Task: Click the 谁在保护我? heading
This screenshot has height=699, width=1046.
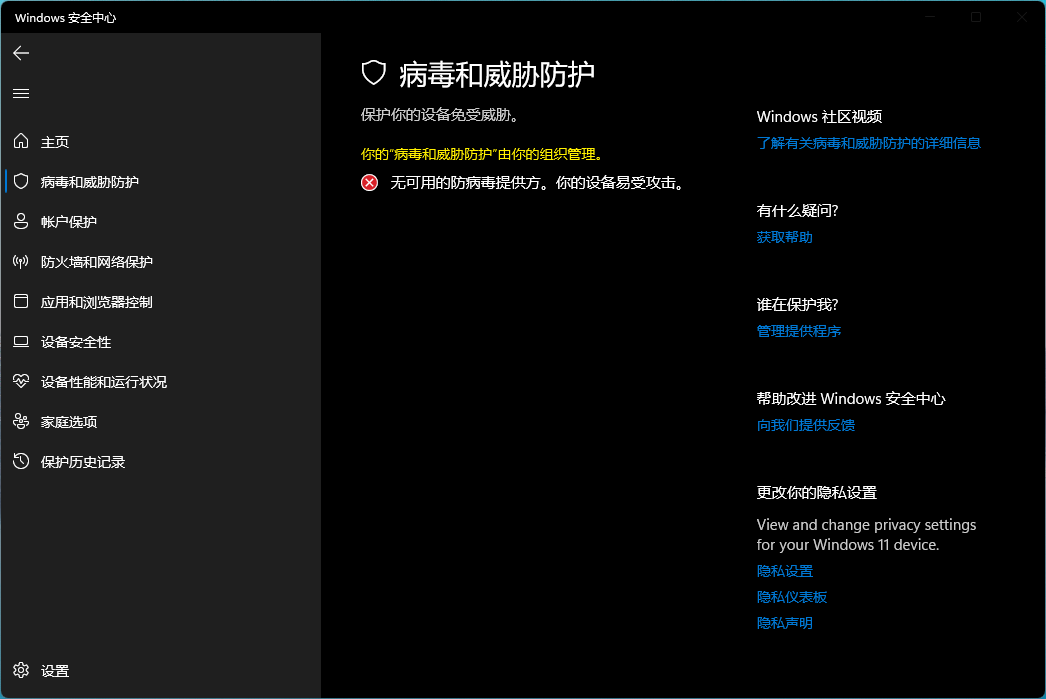Action: pos(797,305)
